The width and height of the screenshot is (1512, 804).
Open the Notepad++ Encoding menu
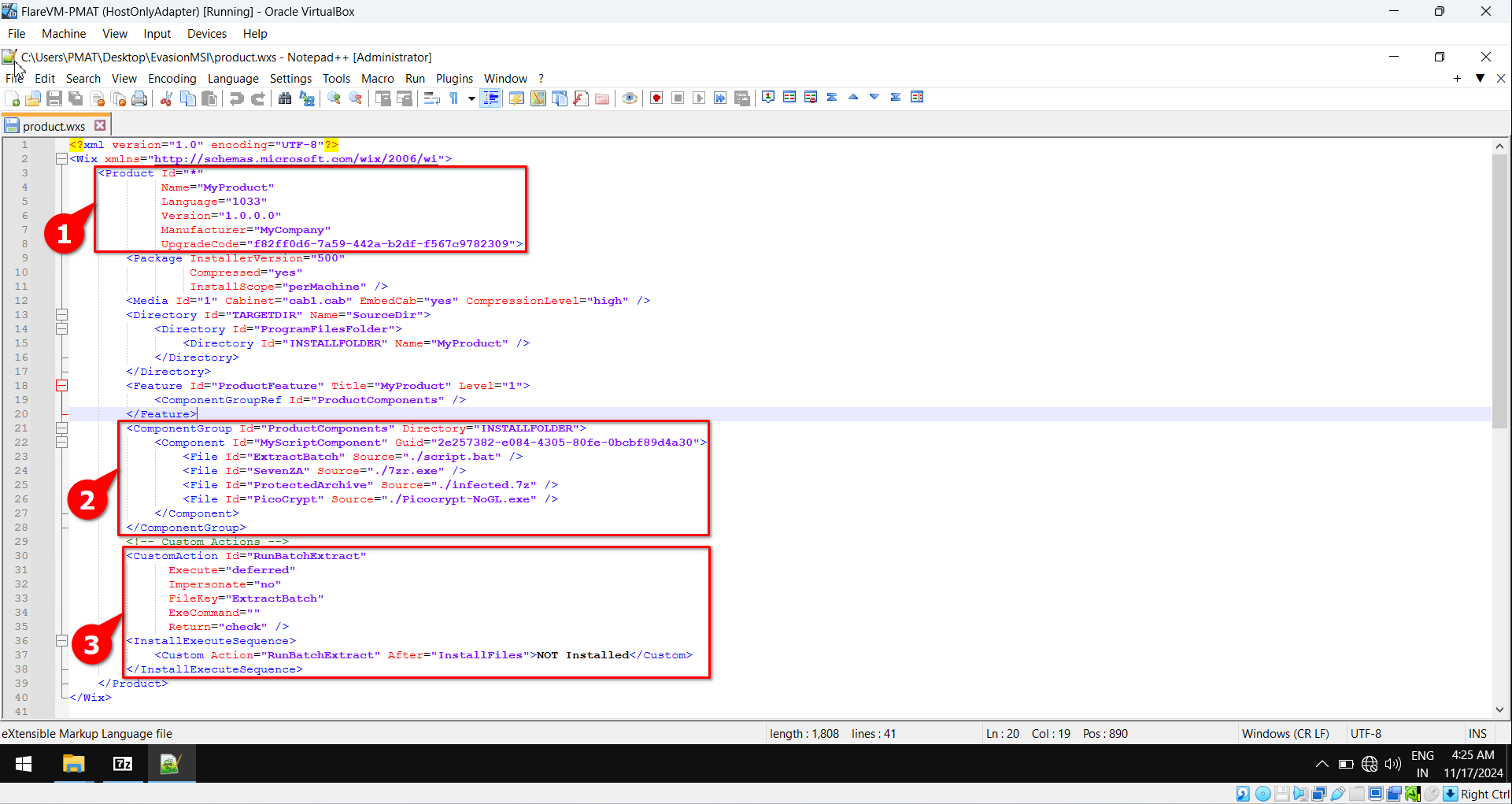(x=172, y=79)
